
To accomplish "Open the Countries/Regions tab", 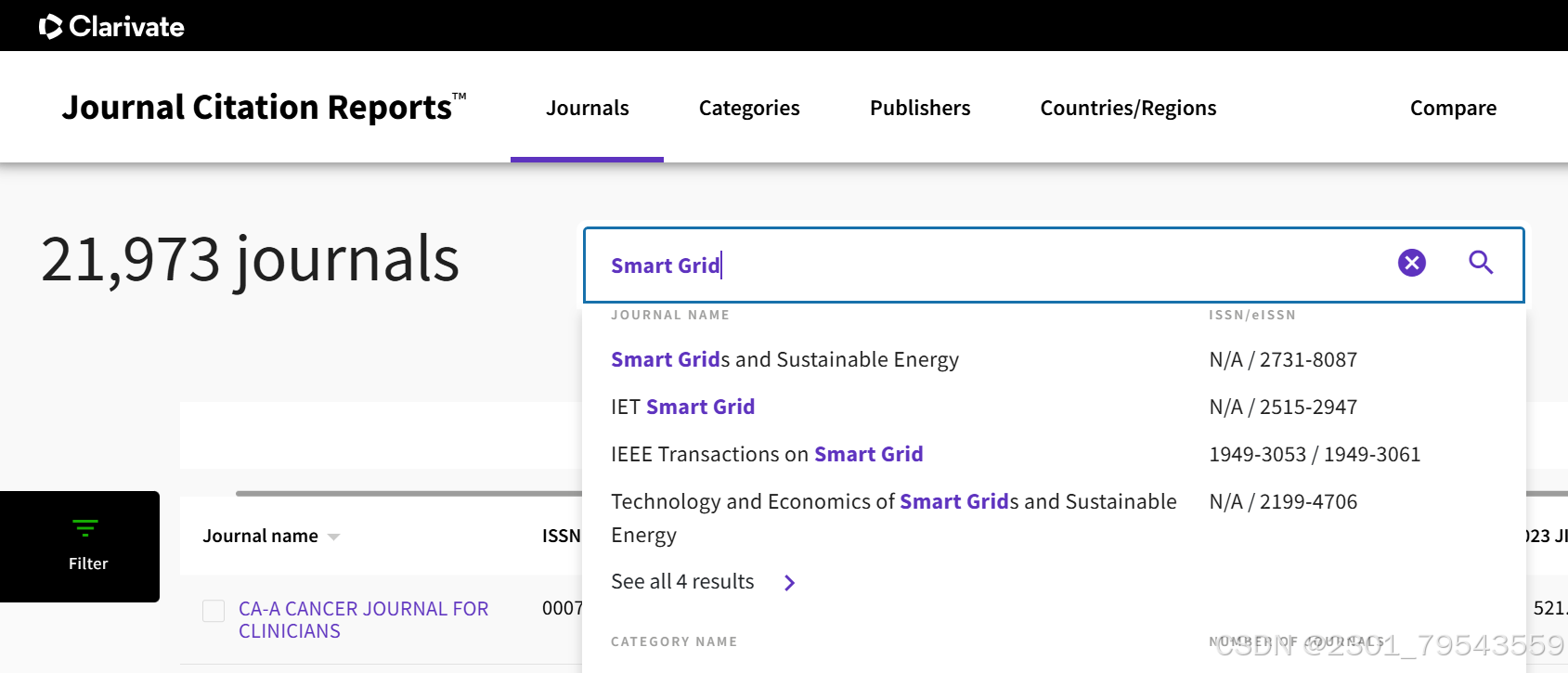I will [x=1127, y=108].
